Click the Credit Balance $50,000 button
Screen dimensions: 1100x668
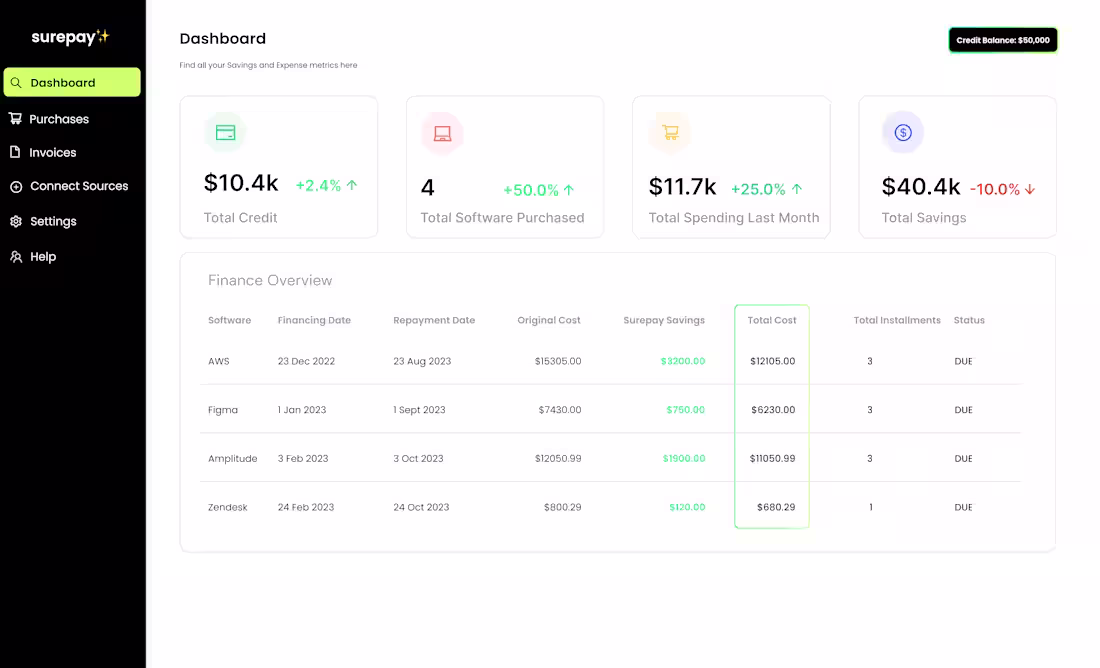(x=1003, y=40)
